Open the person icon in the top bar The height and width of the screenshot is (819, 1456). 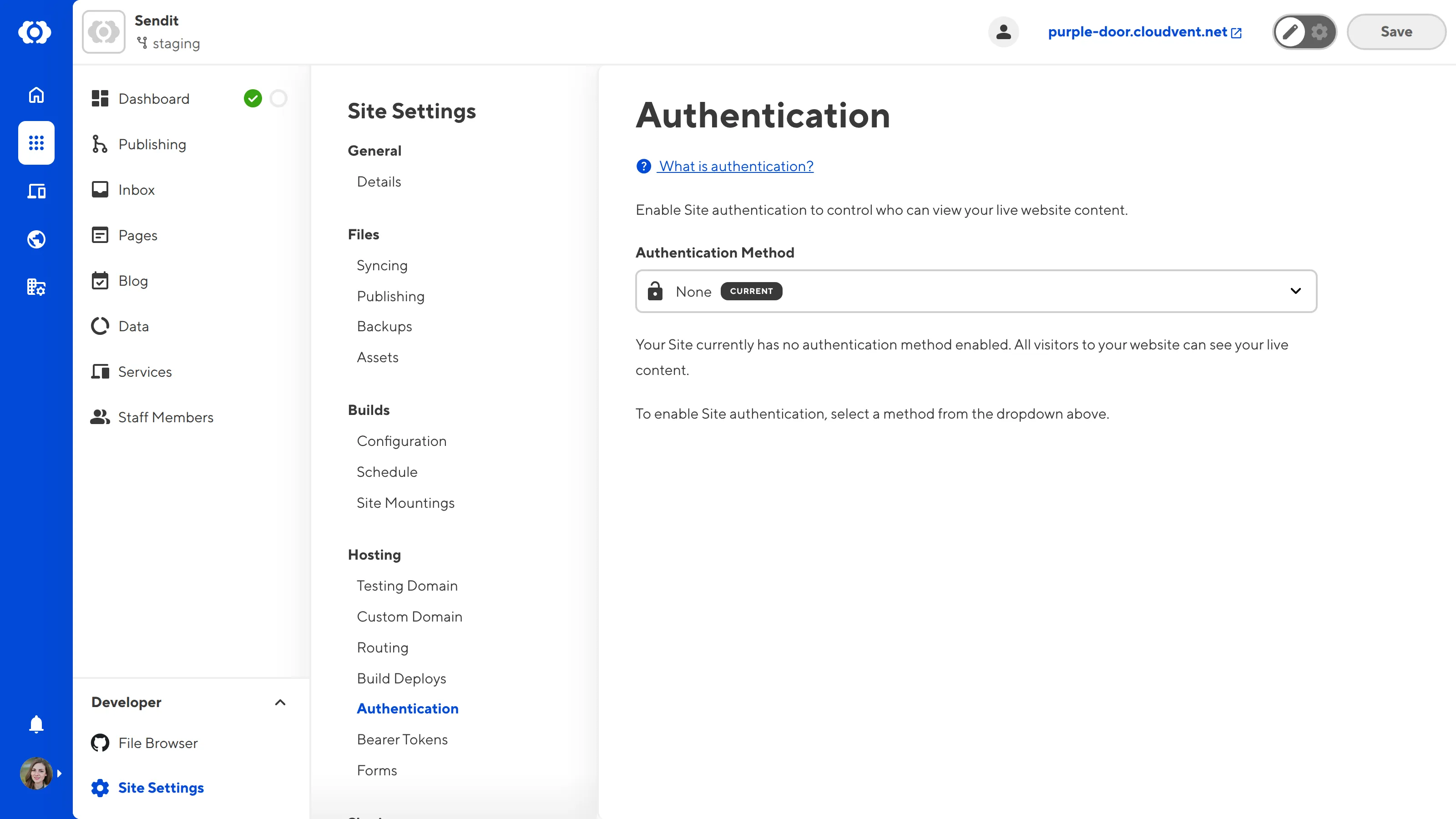[1003, 32]
